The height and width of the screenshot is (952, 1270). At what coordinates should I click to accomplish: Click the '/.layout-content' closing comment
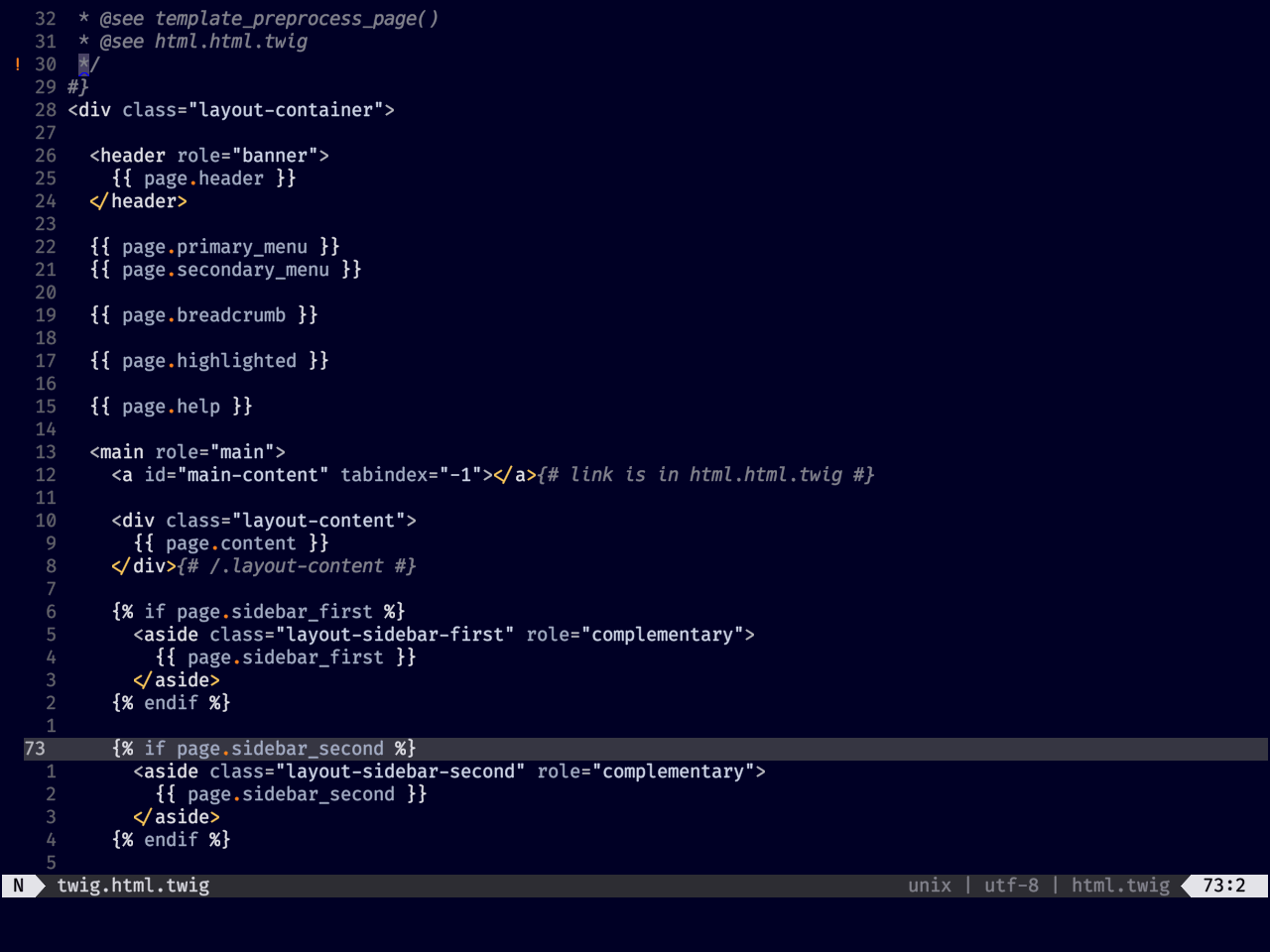[x=297, y=566]
